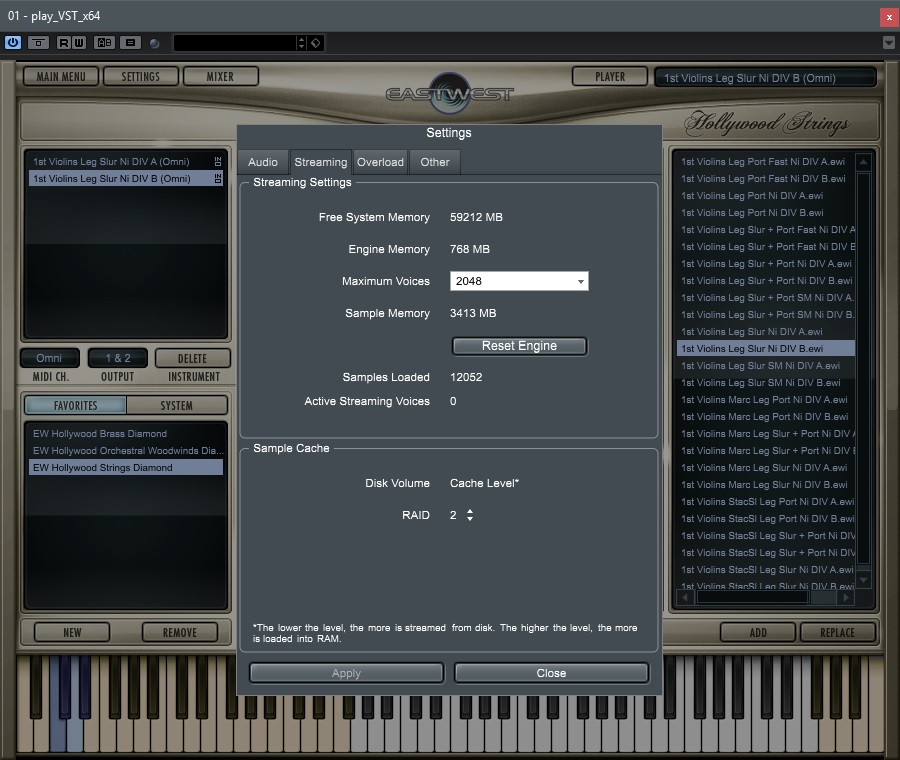Screen dimensions: 900x760
Task: Click the current instrument name display
Action: pyautogui.click(x=766, y=77)
